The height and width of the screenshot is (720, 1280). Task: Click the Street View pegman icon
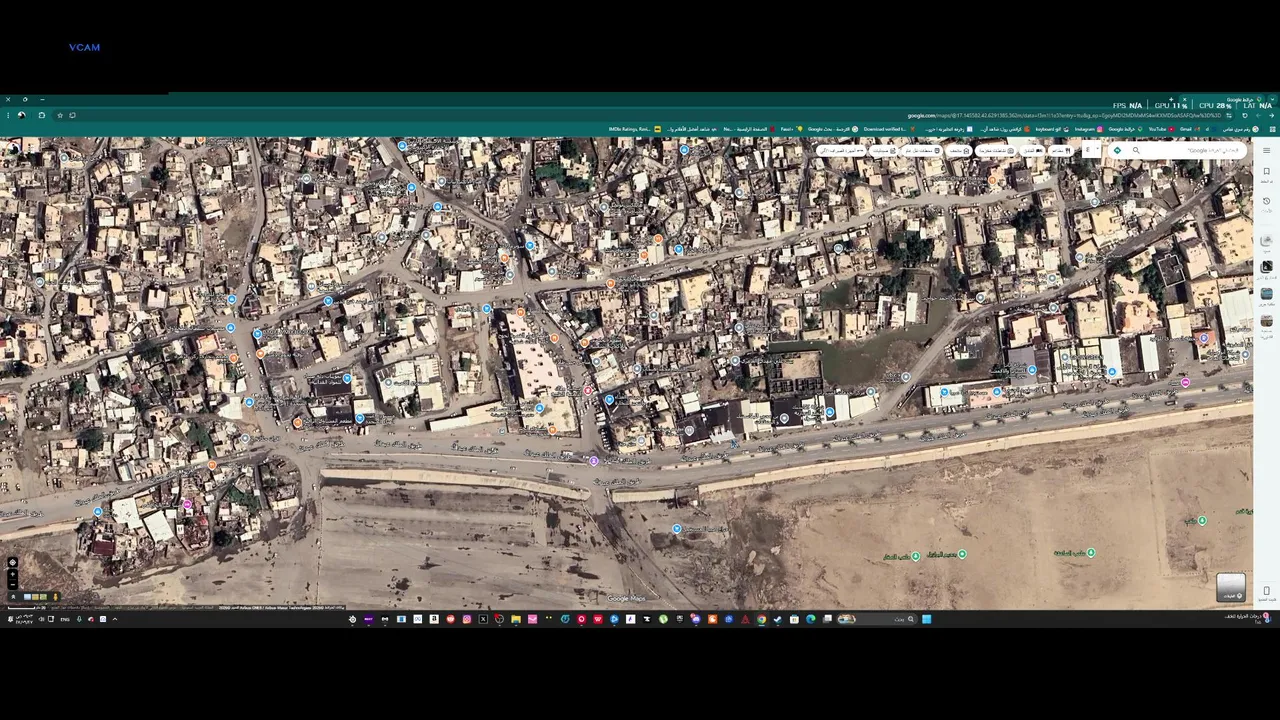click(55, 597)
